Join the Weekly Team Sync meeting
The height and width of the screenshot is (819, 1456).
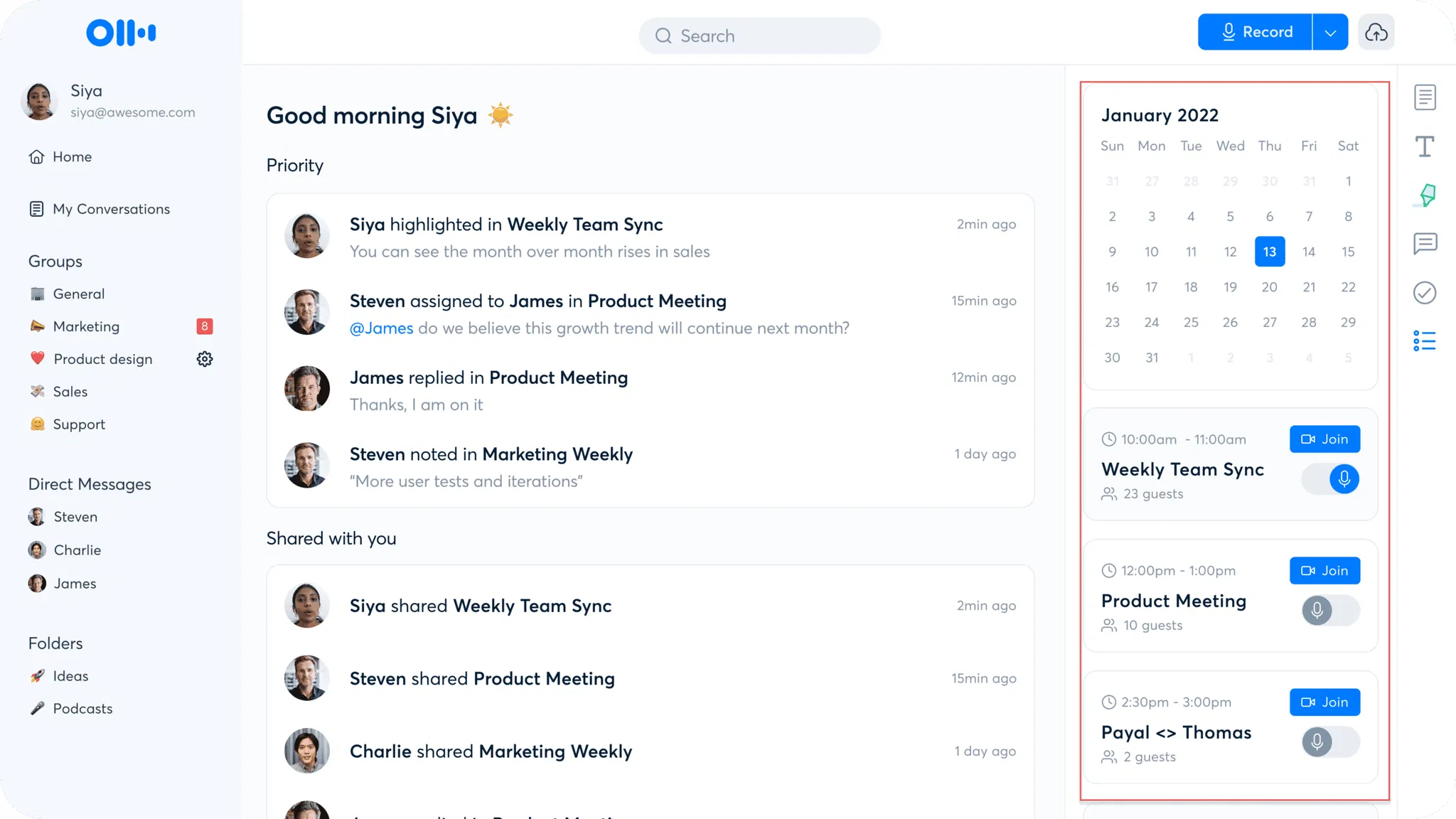(x=1324, y=439)
